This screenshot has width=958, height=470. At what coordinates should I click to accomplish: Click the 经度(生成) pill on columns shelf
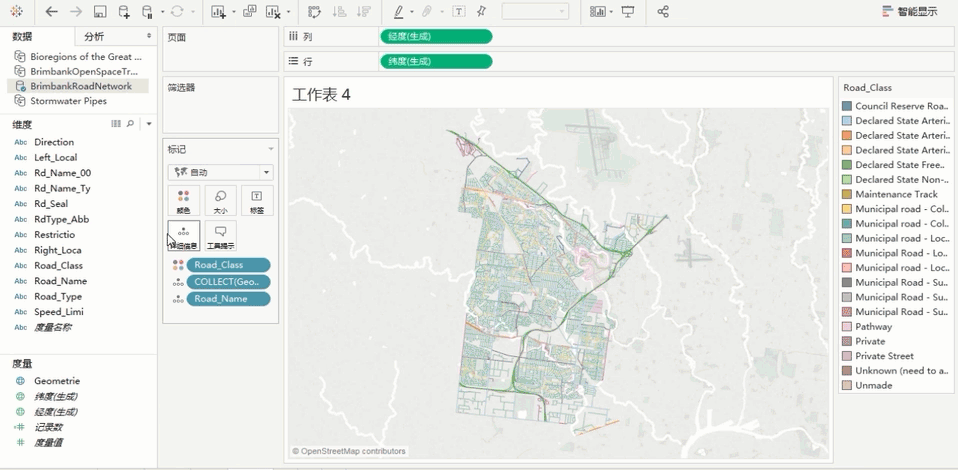[x=436, y=37]
